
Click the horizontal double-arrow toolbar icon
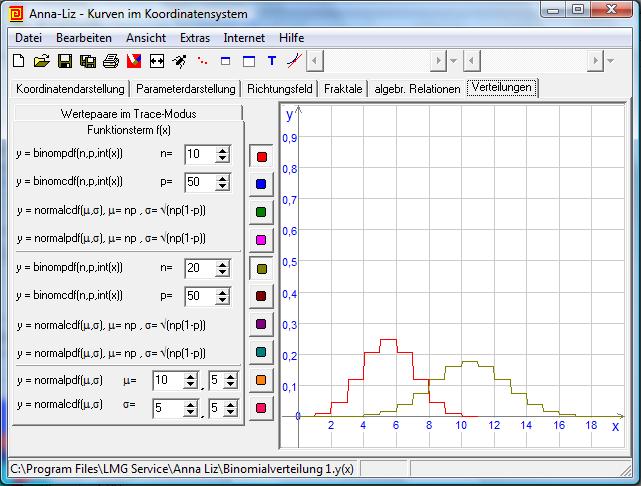(x=157, y=61)
